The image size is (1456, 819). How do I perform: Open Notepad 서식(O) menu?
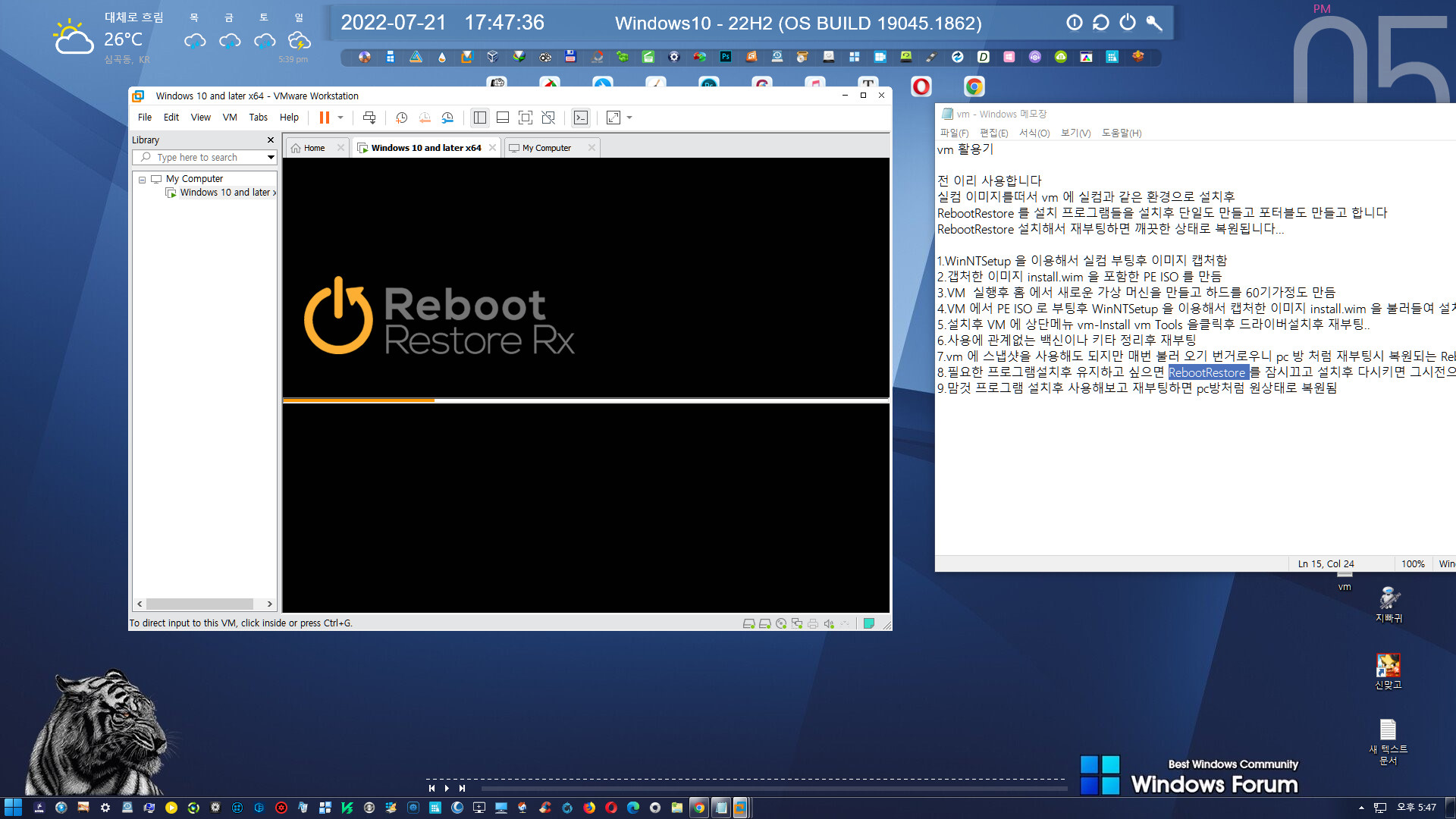coord(1034,133)
